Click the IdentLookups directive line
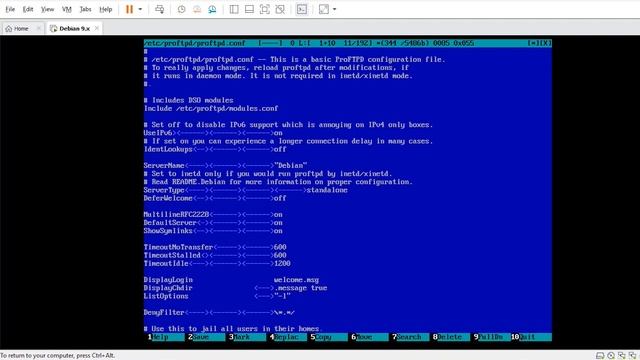This screenshot has height=360, width=640. (215, 149)
